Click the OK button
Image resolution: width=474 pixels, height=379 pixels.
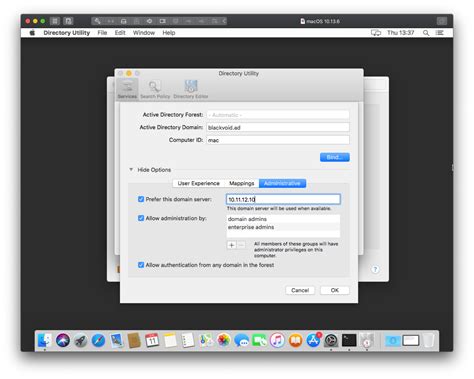coord(335,290)
